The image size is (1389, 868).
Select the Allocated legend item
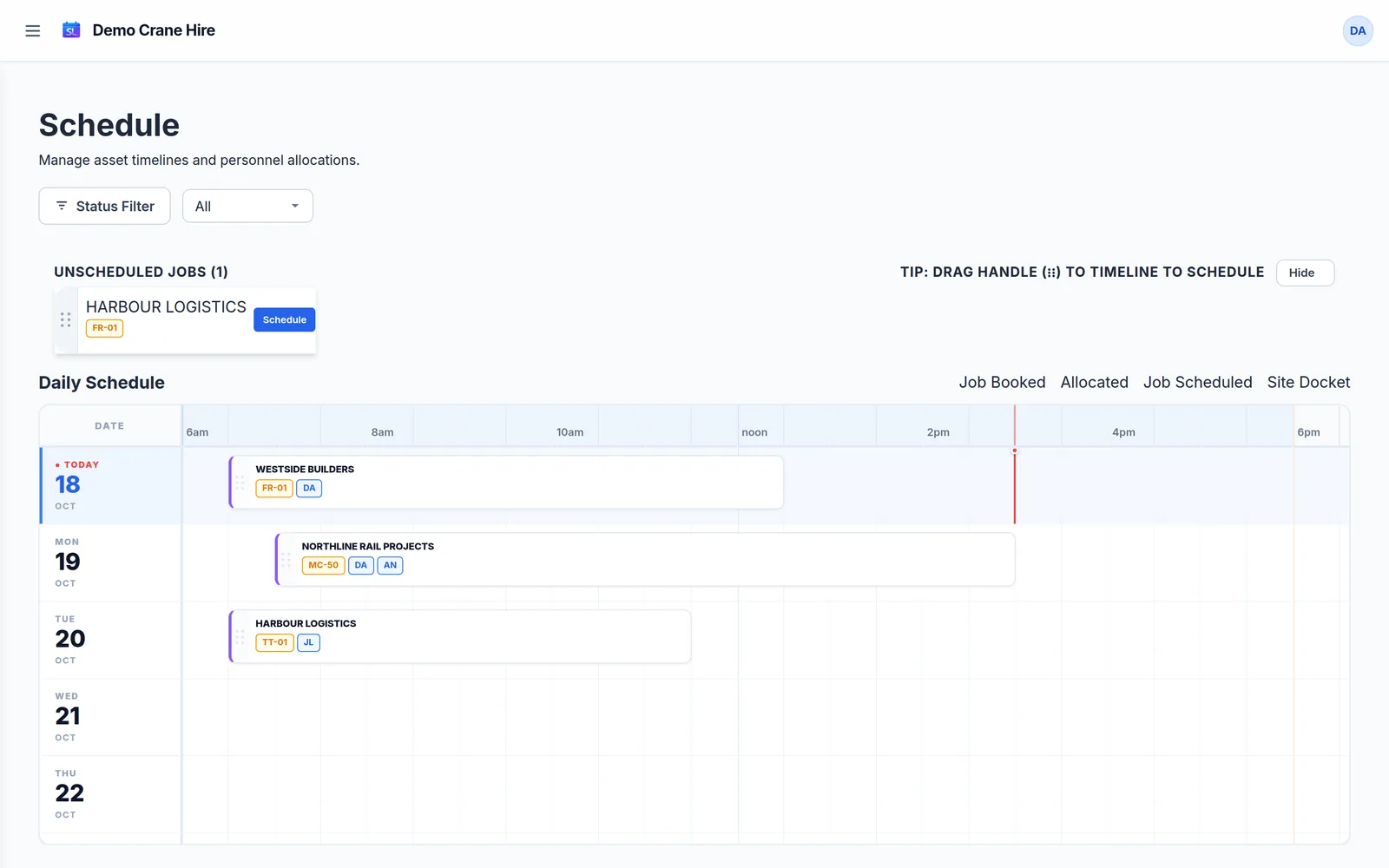pos(1094,382)
